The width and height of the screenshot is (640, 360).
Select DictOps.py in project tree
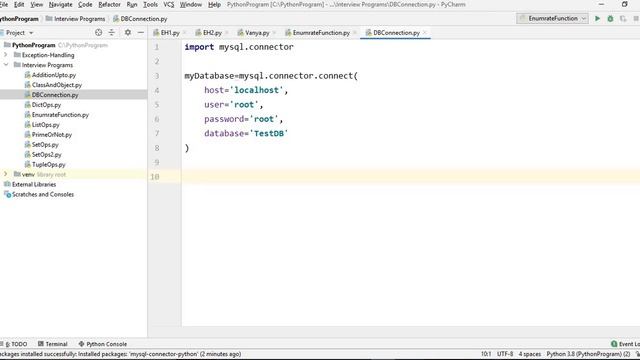(46, 105)
